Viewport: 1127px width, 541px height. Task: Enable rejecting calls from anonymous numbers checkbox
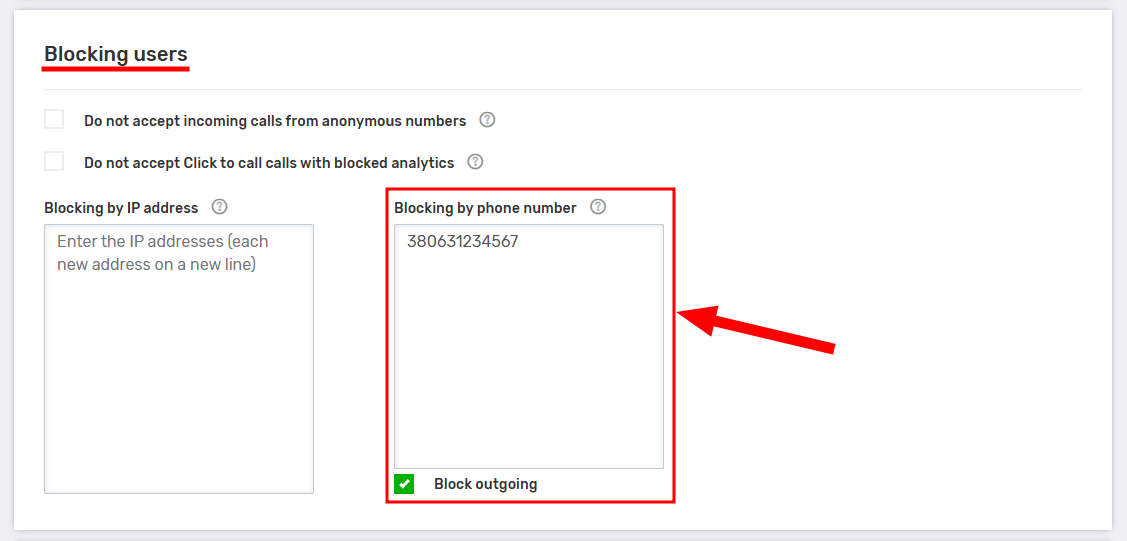click(x=54, y=120)
